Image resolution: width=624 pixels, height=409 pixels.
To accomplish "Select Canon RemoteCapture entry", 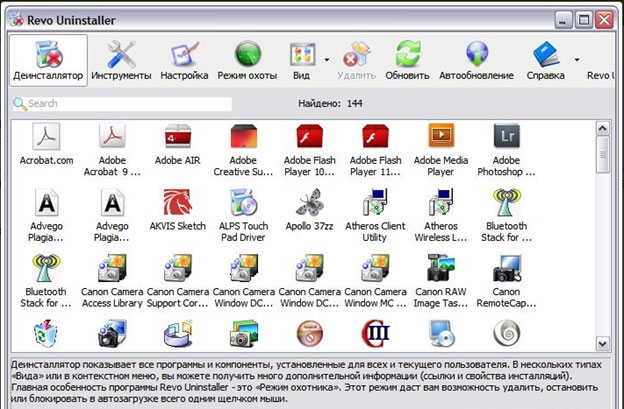I will point(506,281).
